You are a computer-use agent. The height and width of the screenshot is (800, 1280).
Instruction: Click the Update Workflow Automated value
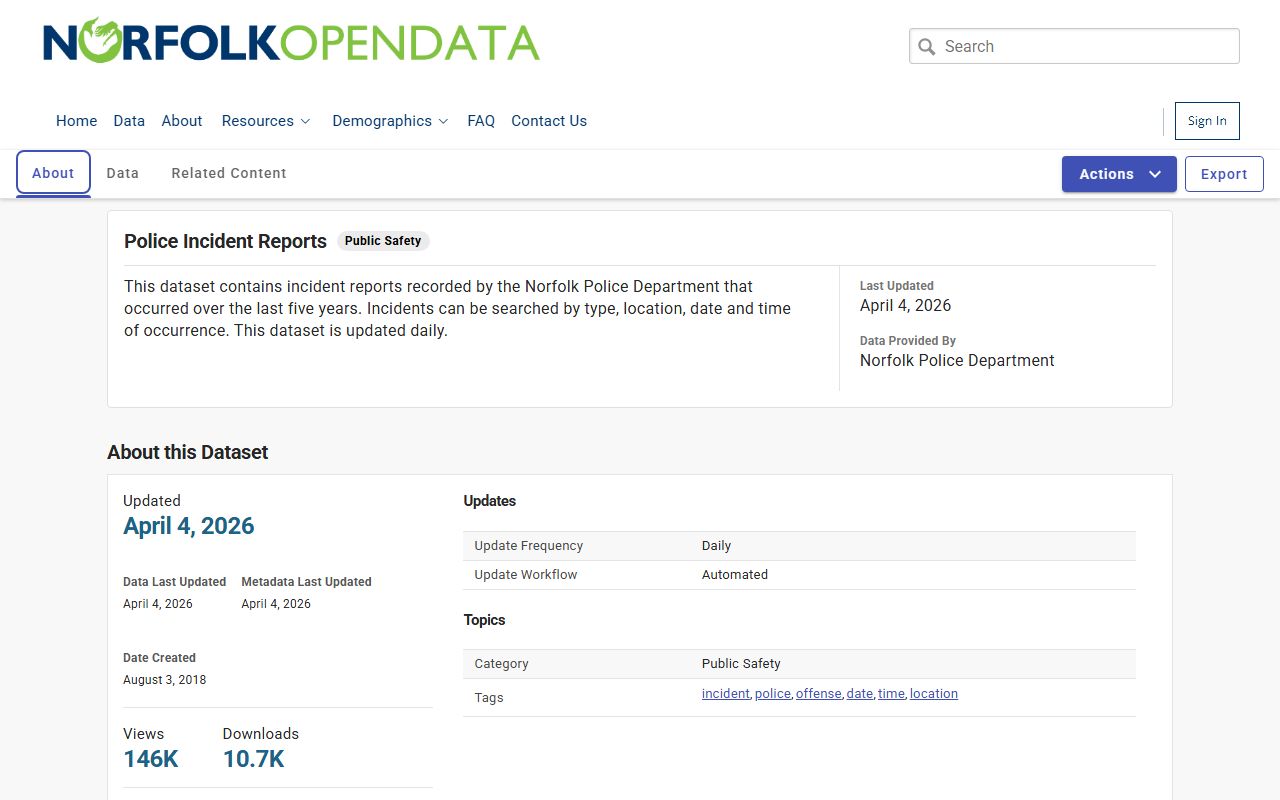pyautogui.click(x=735, y=575)
